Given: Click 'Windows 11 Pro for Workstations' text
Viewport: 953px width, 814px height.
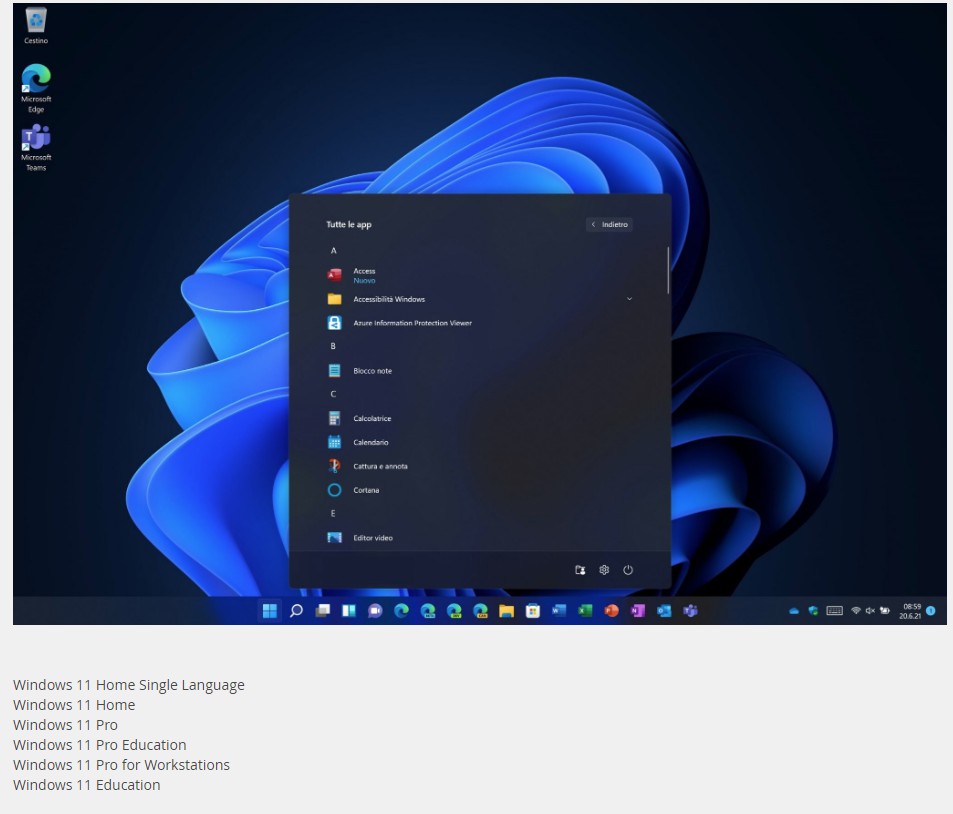Looking at the screenshot, I should click(122, 765).
